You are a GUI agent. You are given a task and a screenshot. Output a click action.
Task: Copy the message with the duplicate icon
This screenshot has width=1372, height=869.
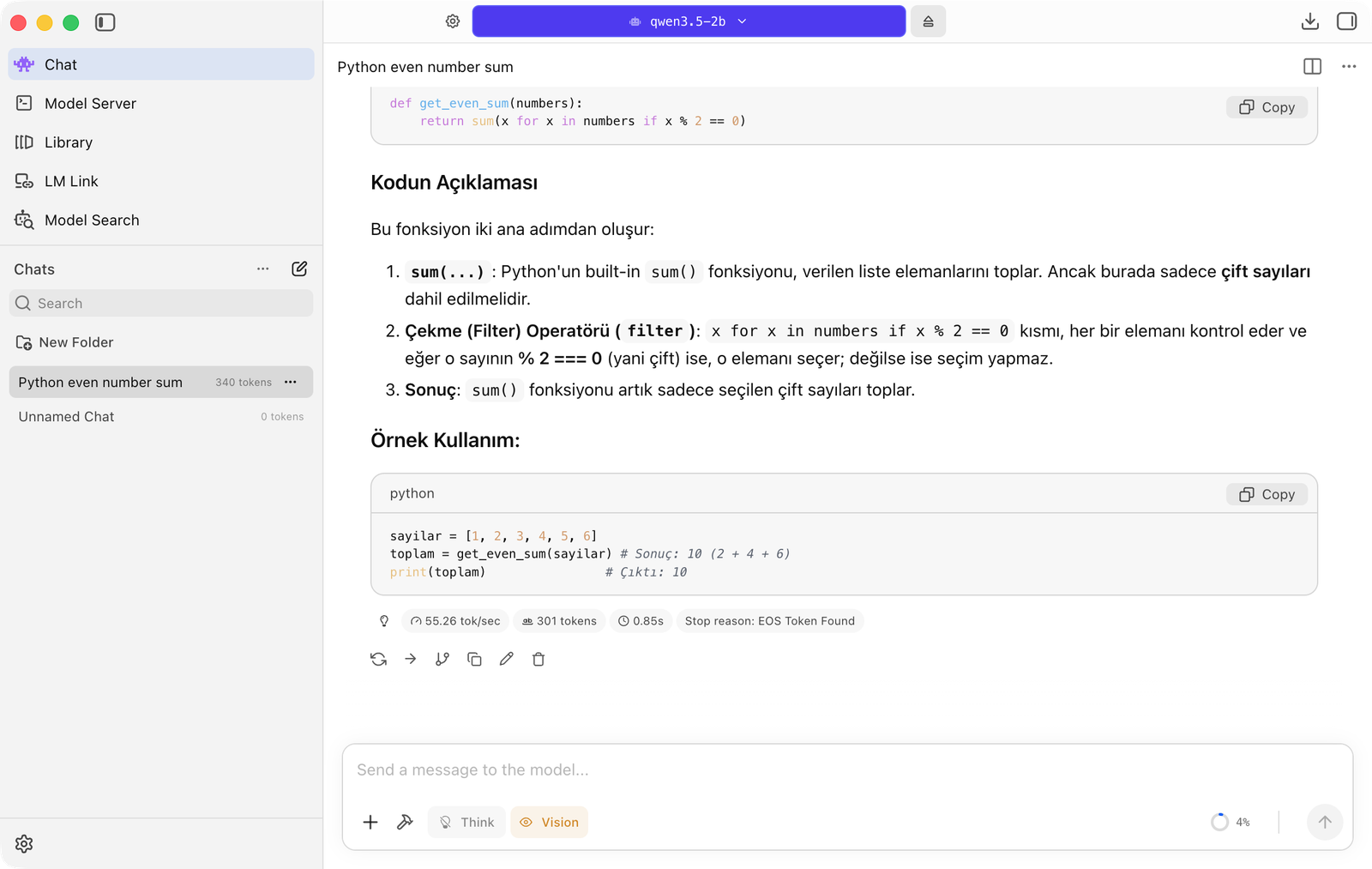pyautogui.click(x=474, y=659)
